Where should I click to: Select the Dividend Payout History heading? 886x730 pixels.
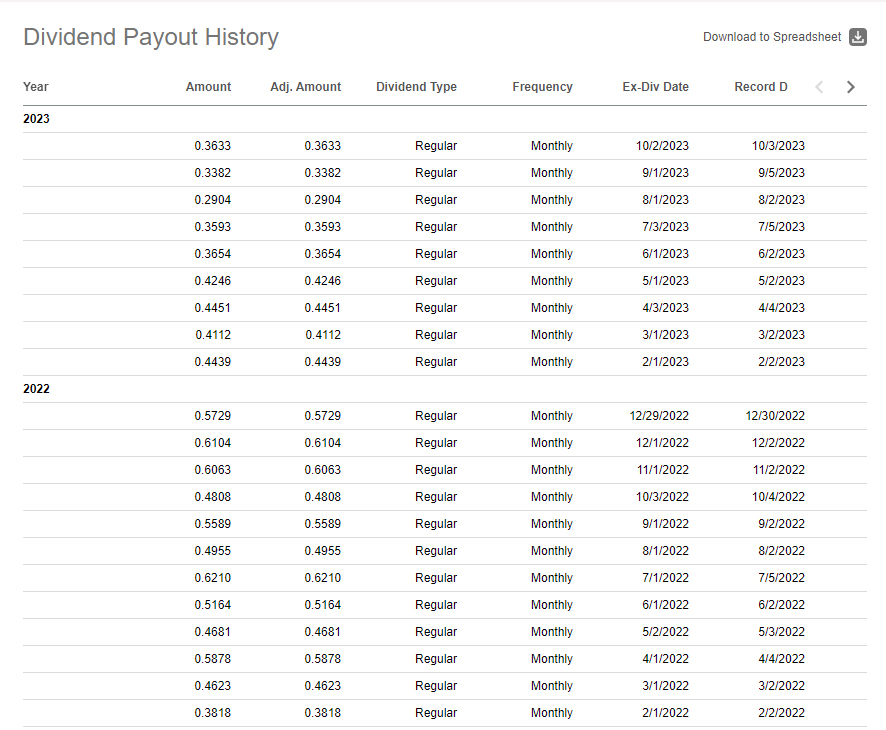click(x=151, y=37)
